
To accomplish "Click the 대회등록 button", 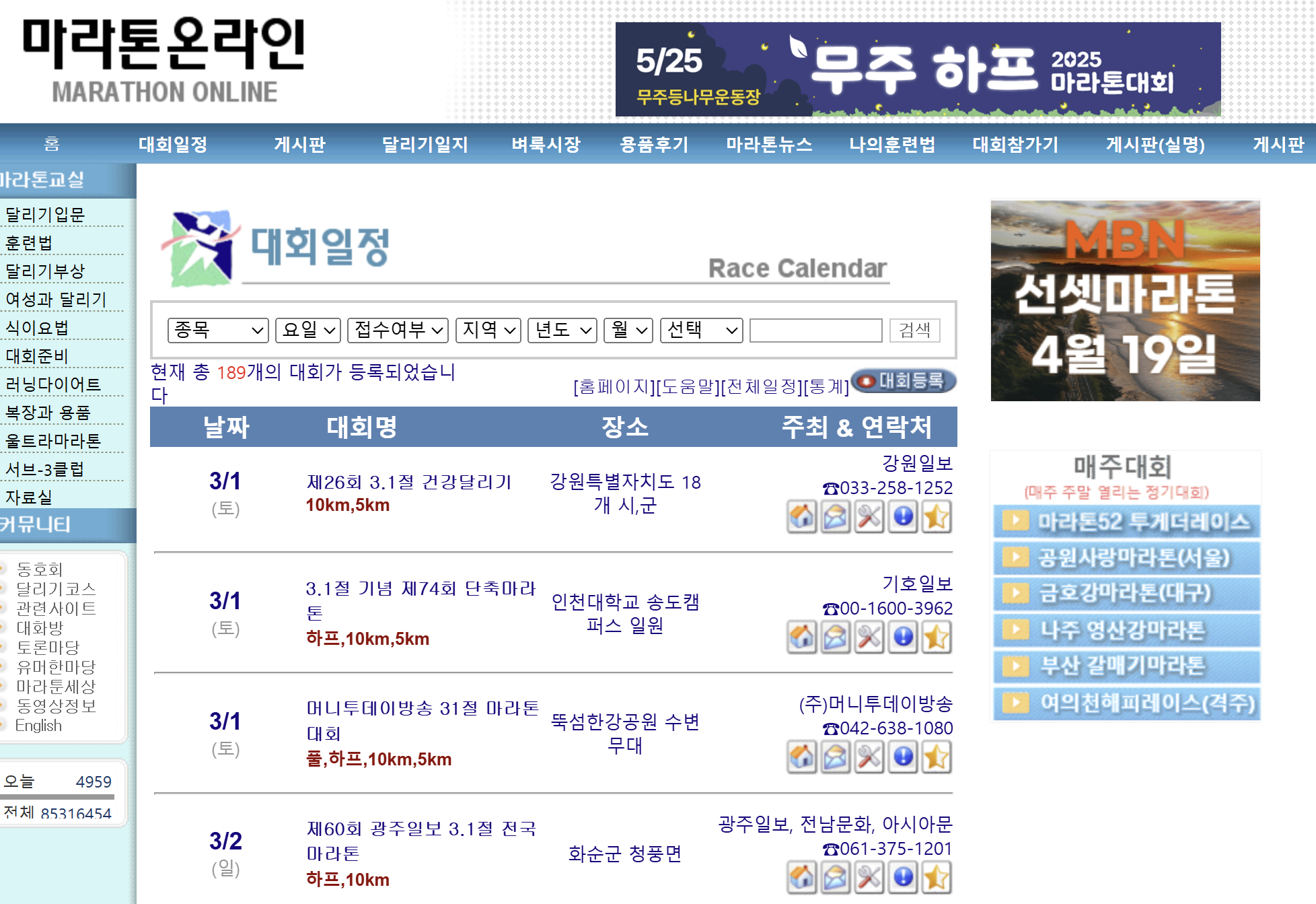I will click(904, 381).
